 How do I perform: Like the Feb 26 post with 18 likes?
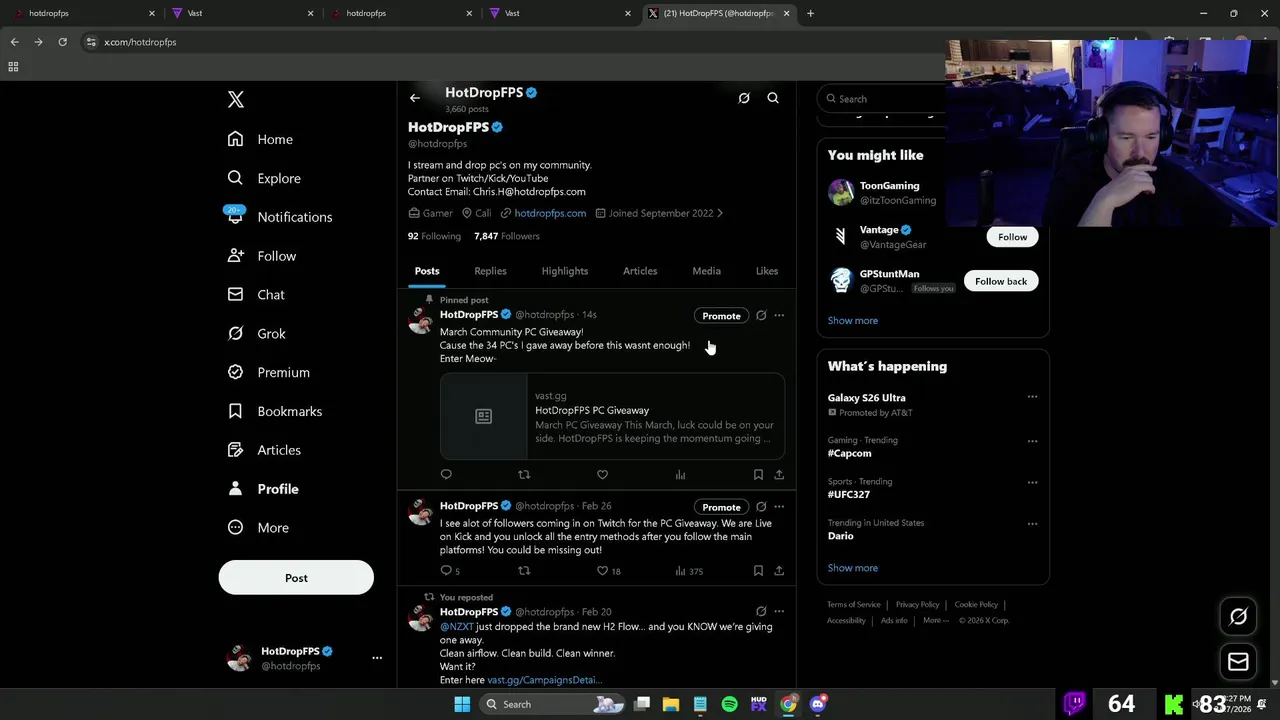608,571
